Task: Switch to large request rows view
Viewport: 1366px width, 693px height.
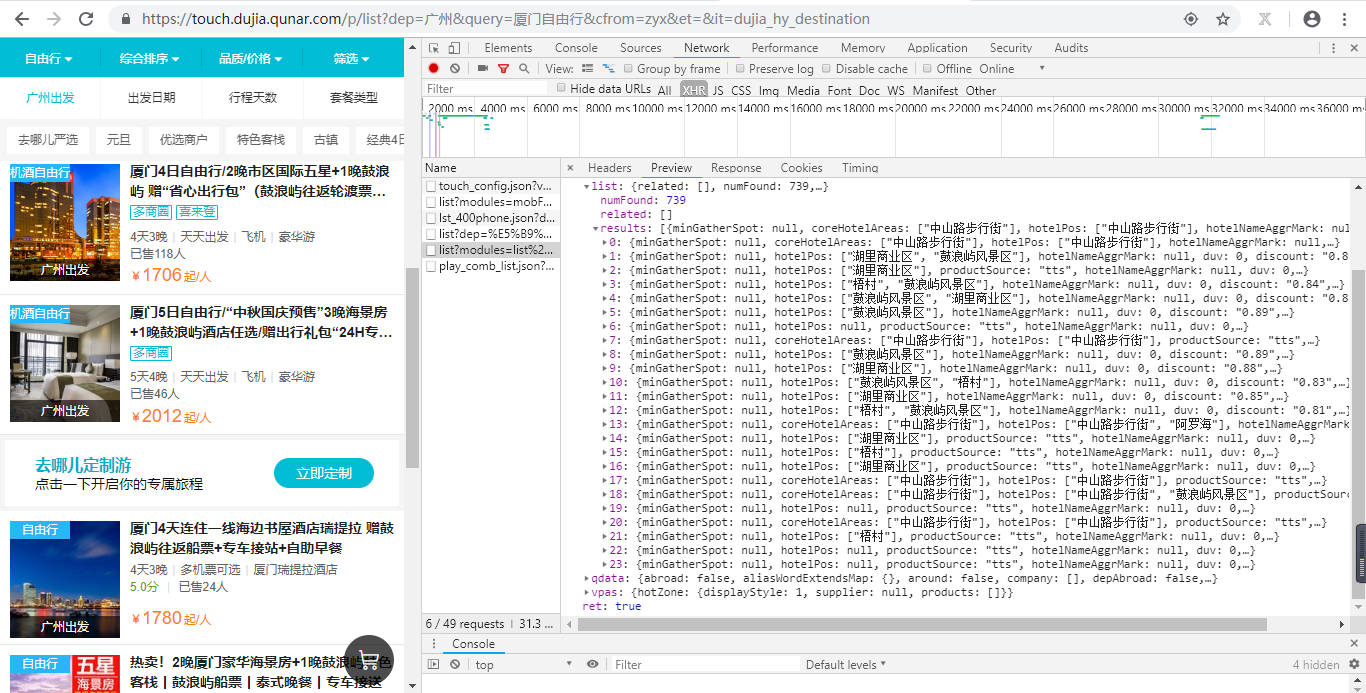Action: click(587, 68)
